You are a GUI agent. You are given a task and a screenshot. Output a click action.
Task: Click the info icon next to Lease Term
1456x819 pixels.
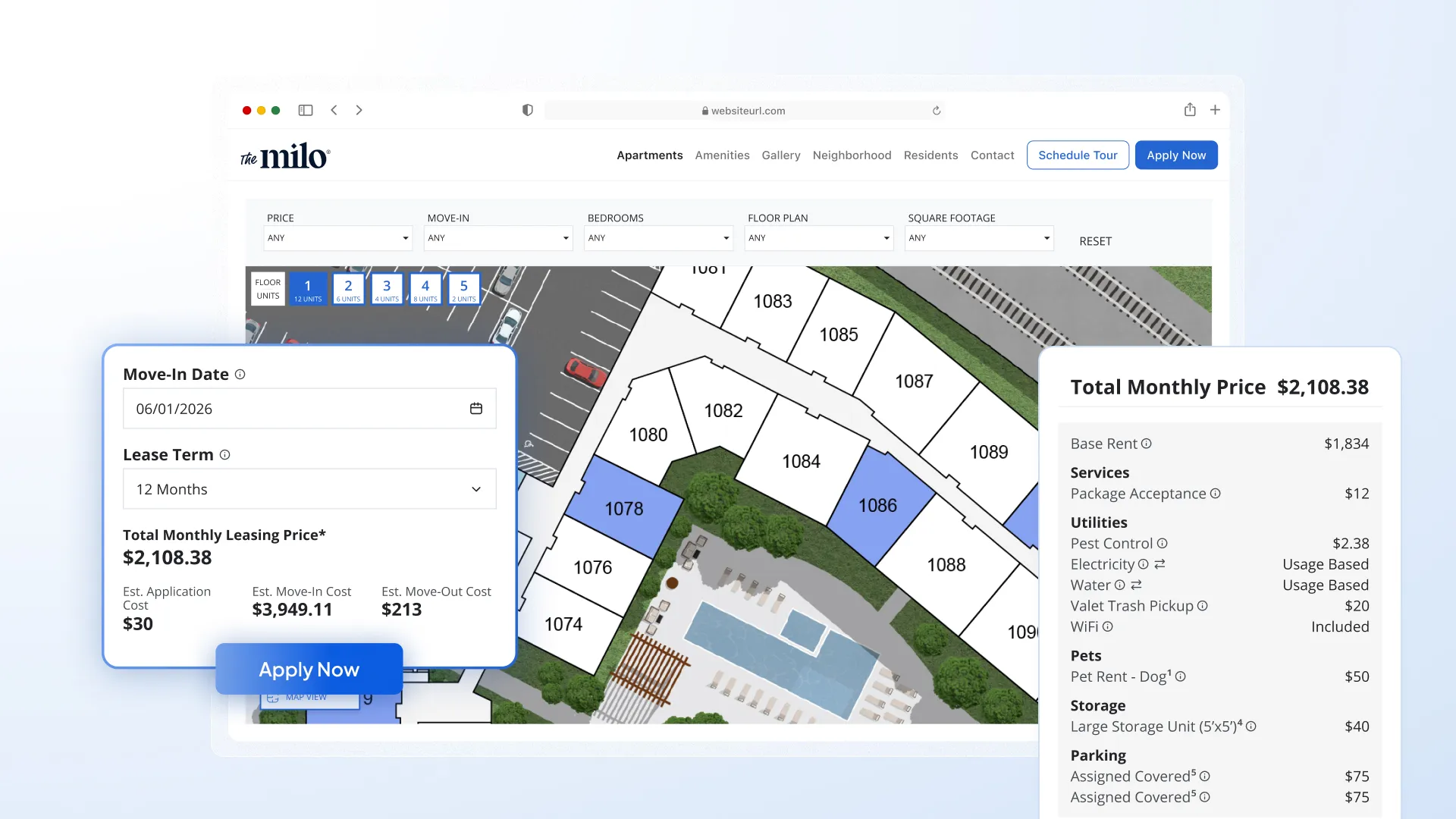coord(224,455)
